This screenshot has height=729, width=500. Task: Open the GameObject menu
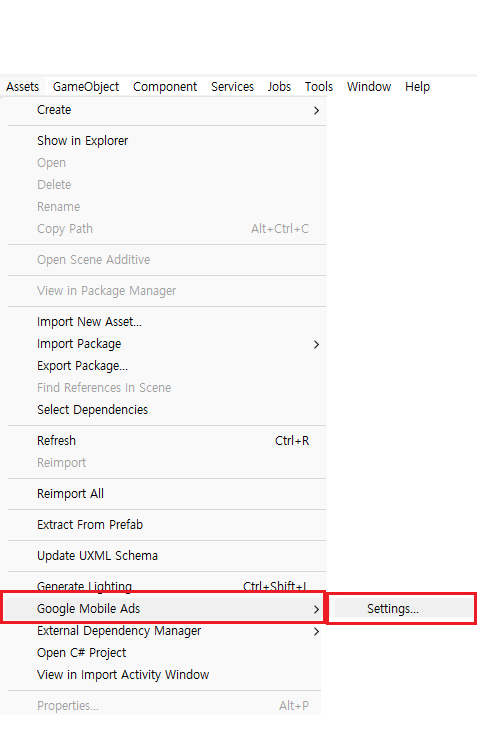[86, 87]
